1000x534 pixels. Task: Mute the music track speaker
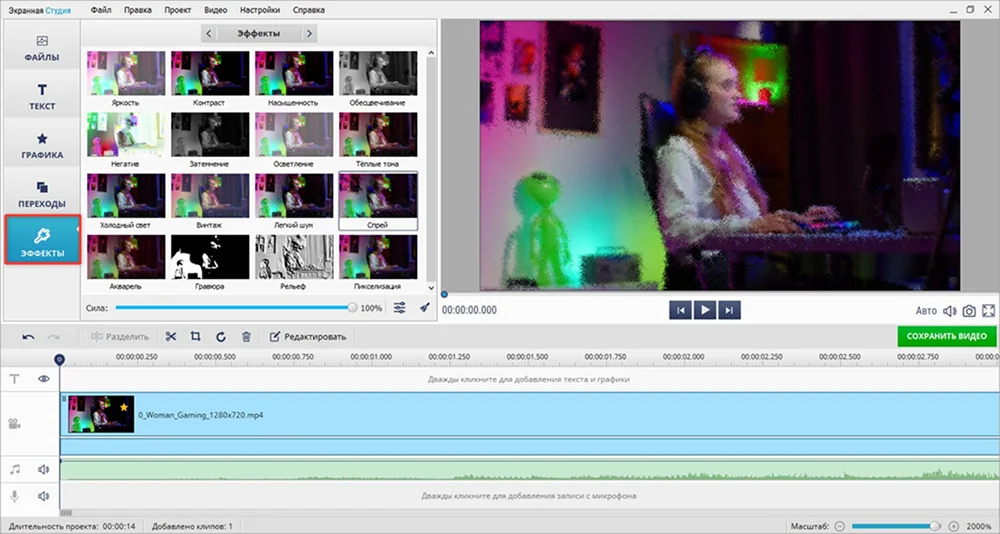44,468
